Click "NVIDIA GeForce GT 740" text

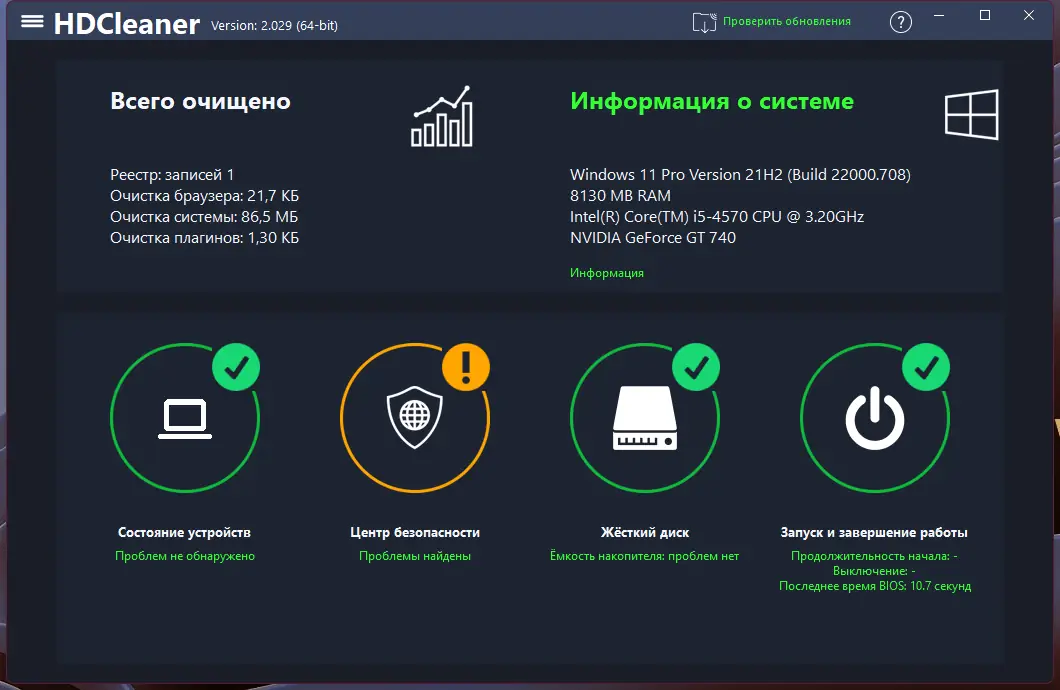pyautogui.click(x=653, y=238)
